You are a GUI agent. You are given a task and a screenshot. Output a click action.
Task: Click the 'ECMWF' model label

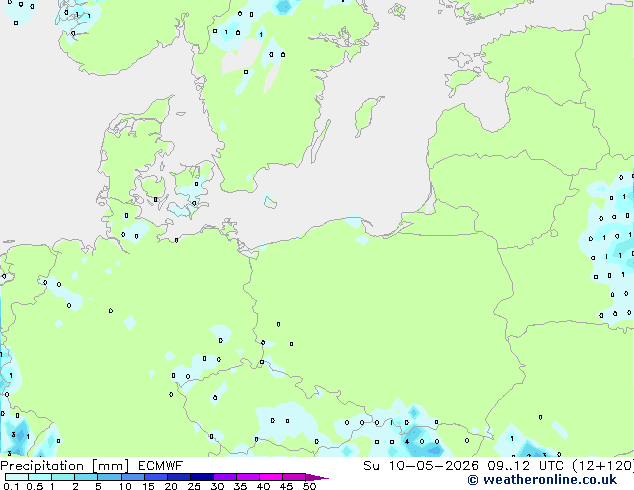point(161,466)
